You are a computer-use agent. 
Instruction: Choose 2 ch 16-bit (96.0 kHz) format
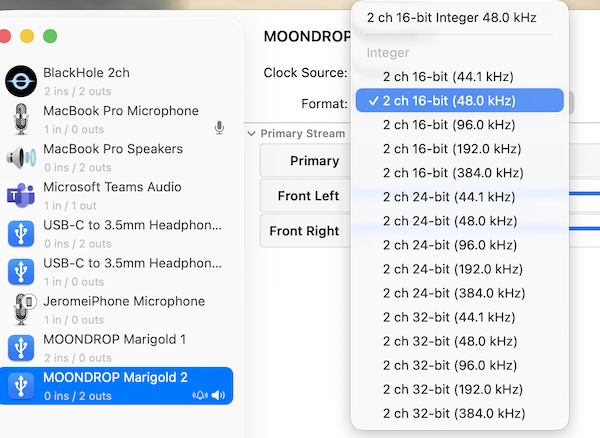460,125
